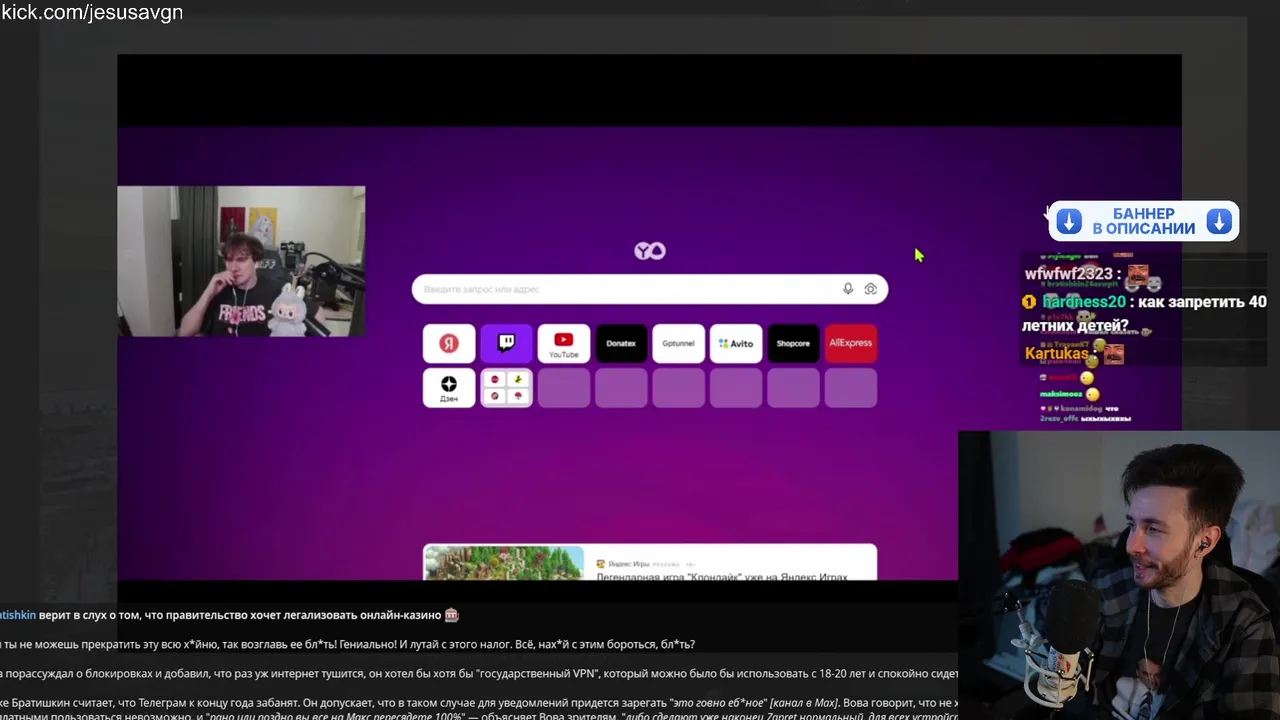Click the 'kick.com/jesusavgn' channel text
This screenshot has width=1280, height=720.
pos(92,12)
